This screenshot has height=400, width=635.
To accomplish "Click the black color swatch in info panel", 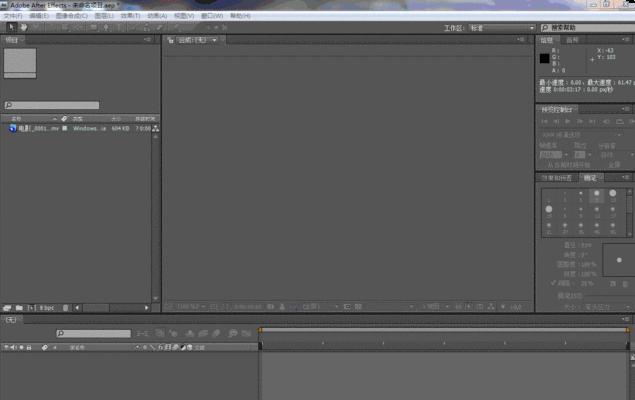I will 545,58.
